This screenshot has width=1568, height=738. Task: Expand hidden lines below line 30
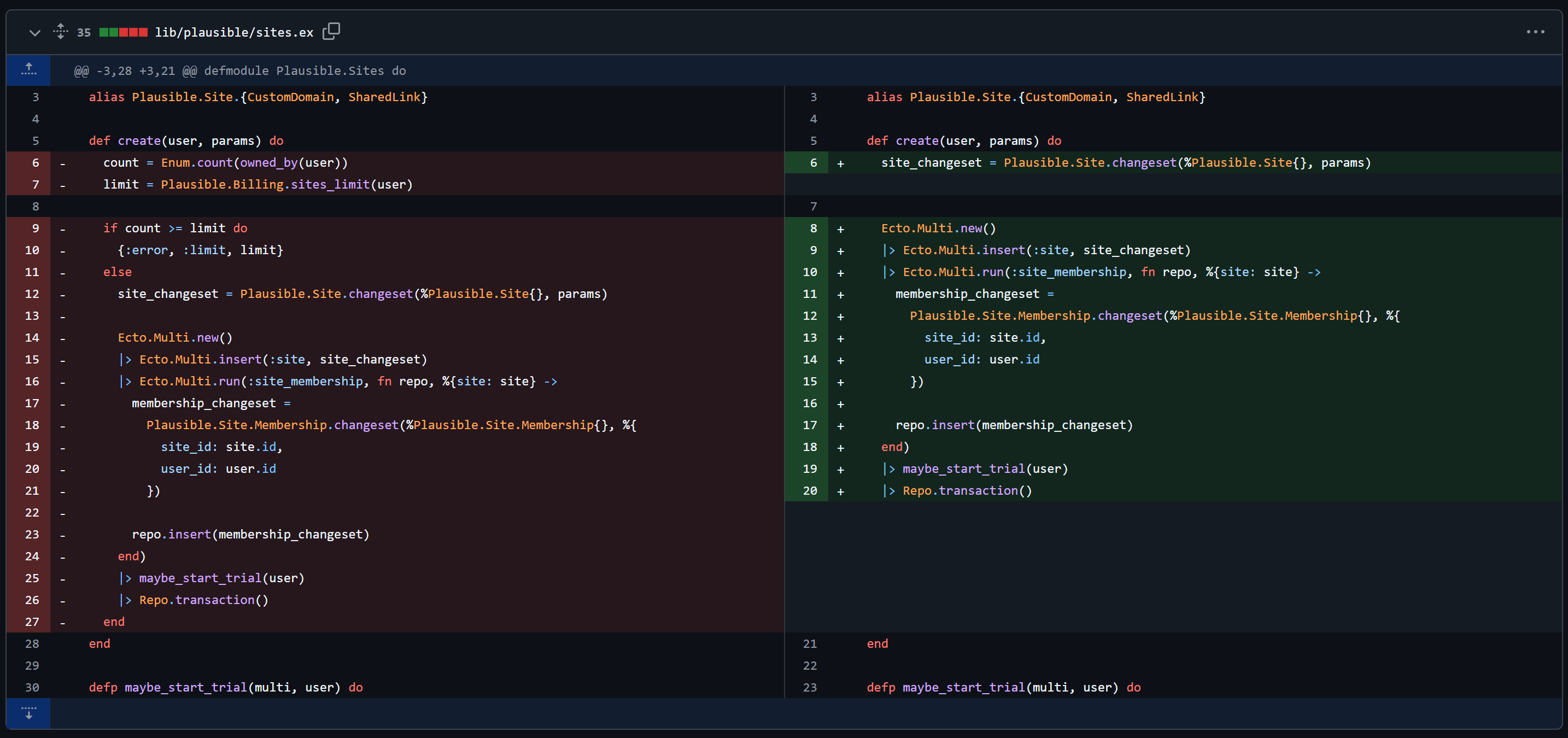point(28,712)
